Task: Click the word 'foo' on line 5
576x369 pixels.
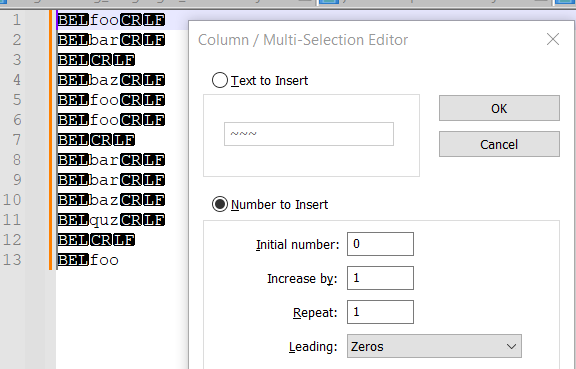Action: 104,100
